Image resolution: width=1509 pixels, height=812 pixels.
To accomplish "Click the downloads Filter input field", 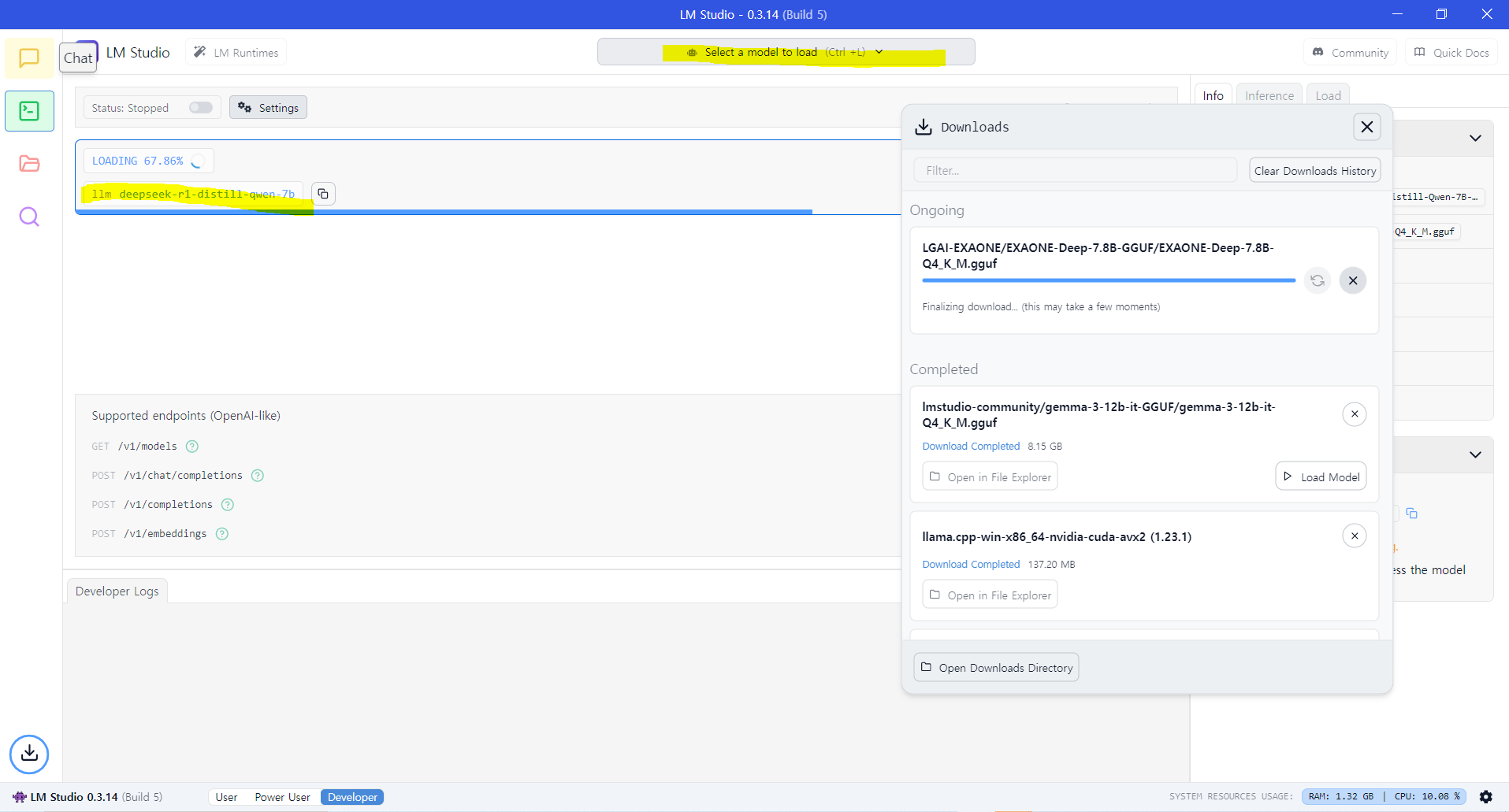I will click(x=1075, y=170).
